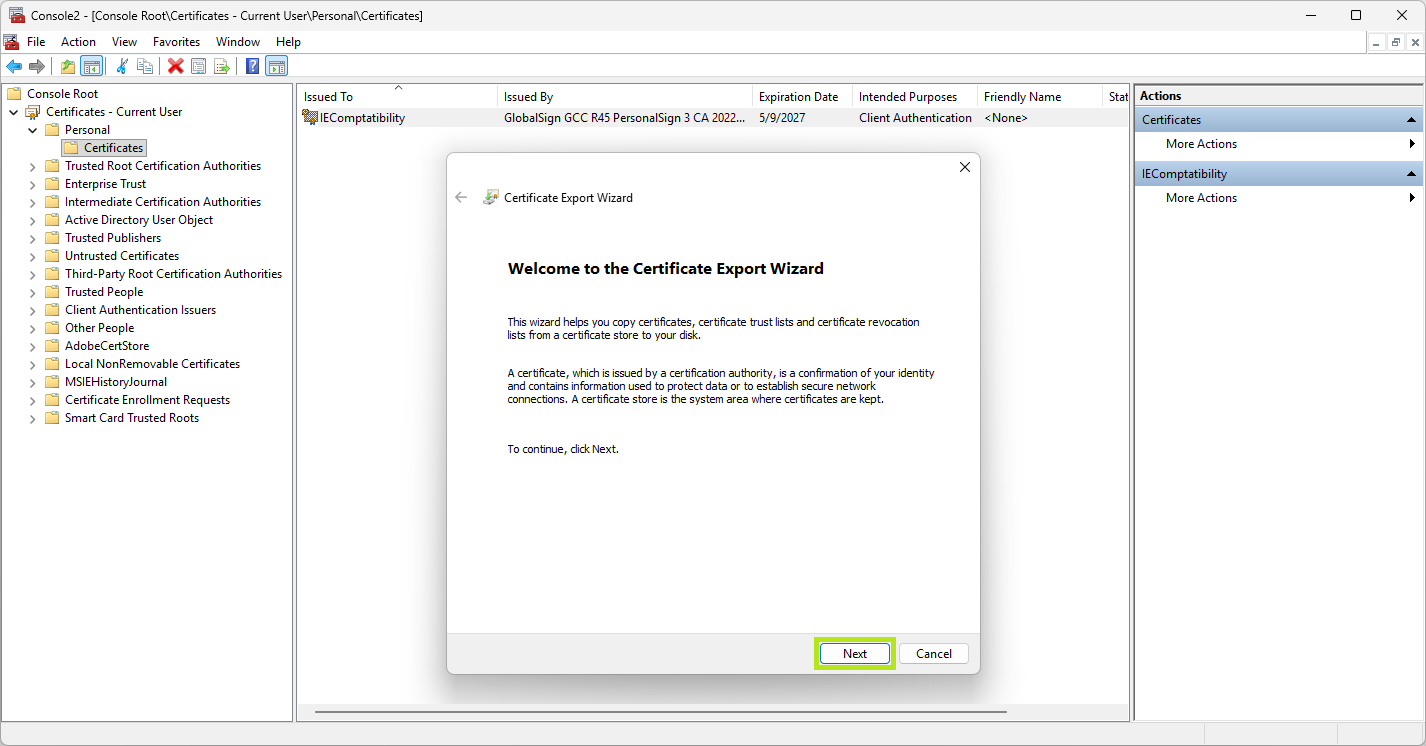Open the Window menu

click(x=238, y=42)
